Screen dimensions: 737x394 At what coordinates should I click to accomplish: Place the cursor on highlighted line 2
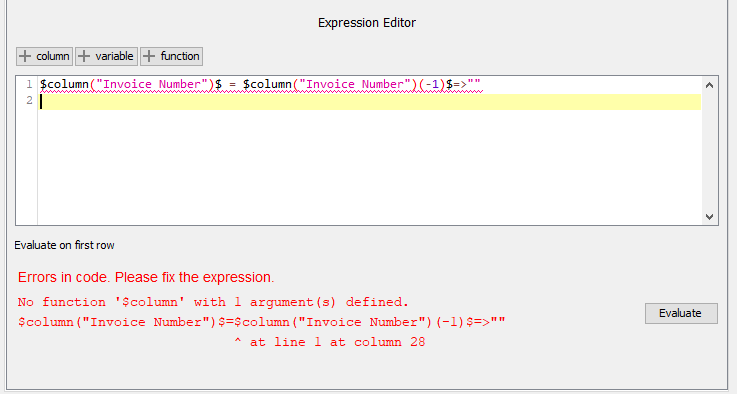[370, 102]
